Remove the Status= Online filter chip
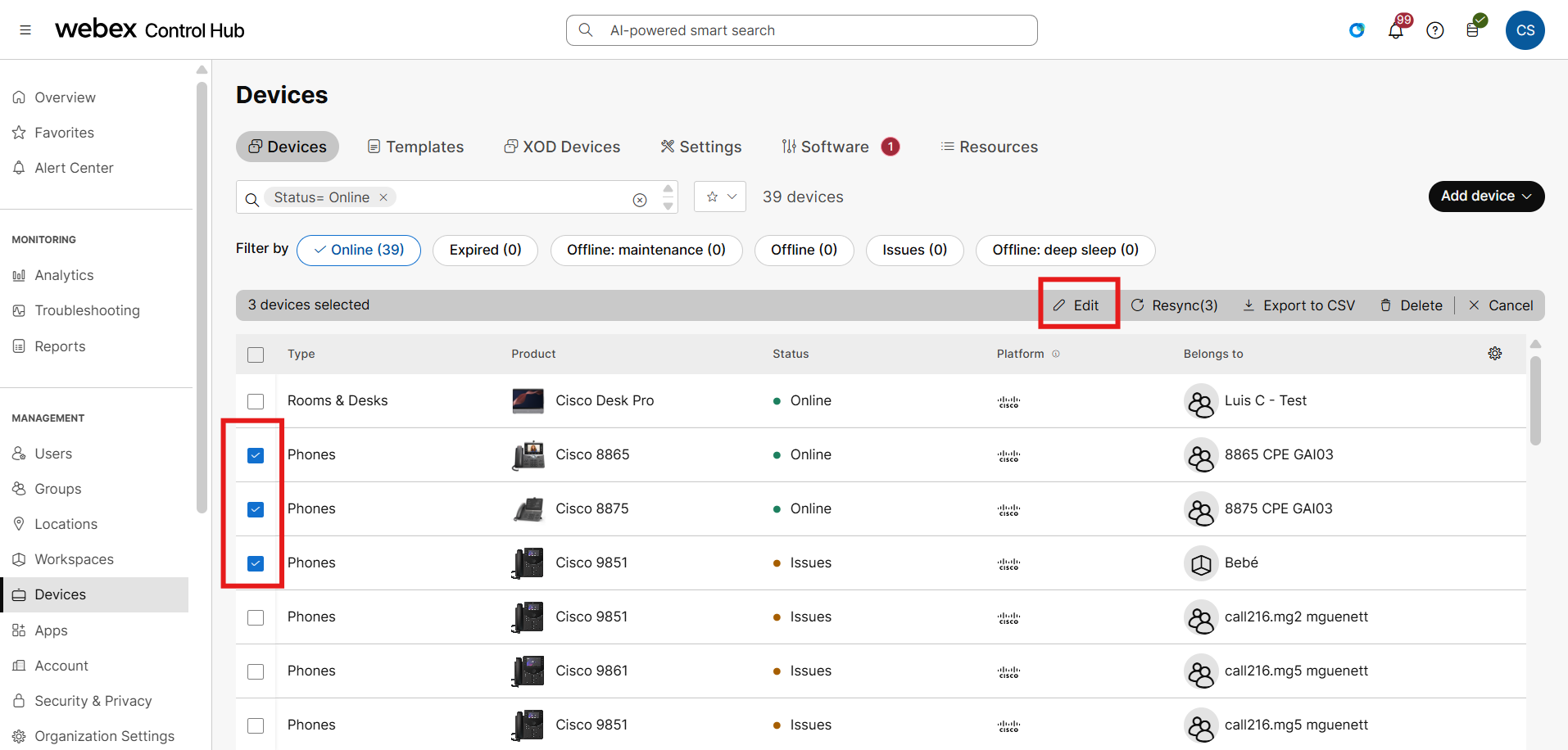The image size is (1568, 750). 383,197
